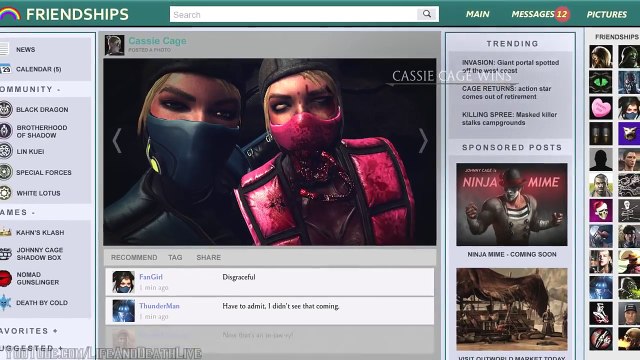This screenshot has width=640, height=360.
Task: Open the SPECIAL FORCES community
Action: coord(44,173)
